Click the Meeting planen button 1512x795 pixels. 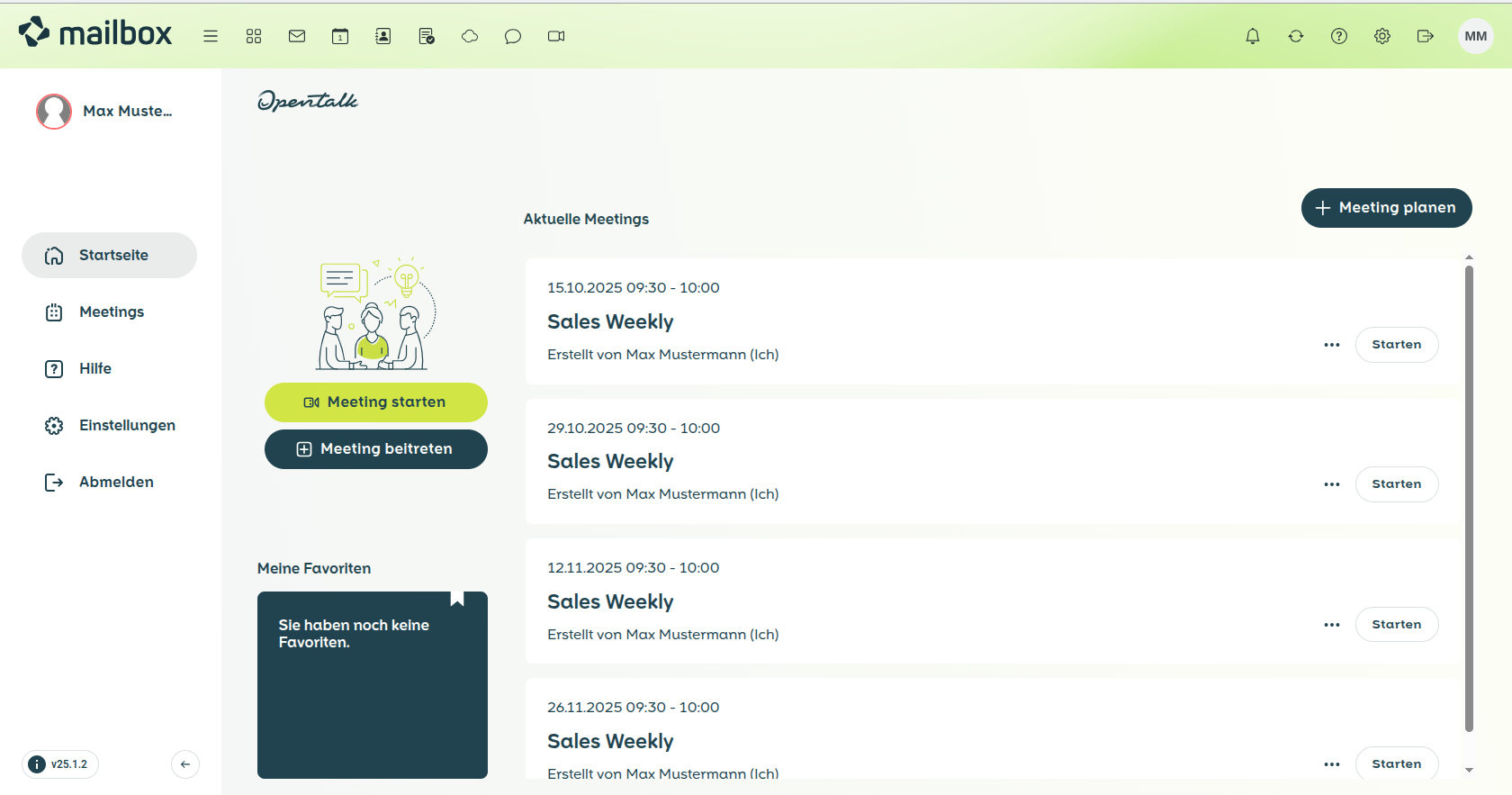click(x=1386, y=208)
